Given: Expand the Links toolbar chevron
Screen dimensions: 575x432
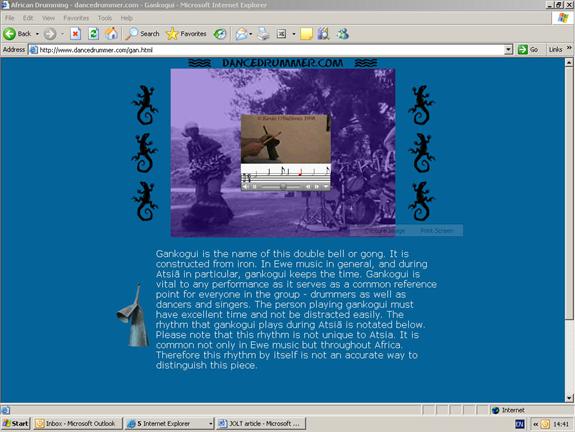Looking at the screenshot, I should [569, 48].
